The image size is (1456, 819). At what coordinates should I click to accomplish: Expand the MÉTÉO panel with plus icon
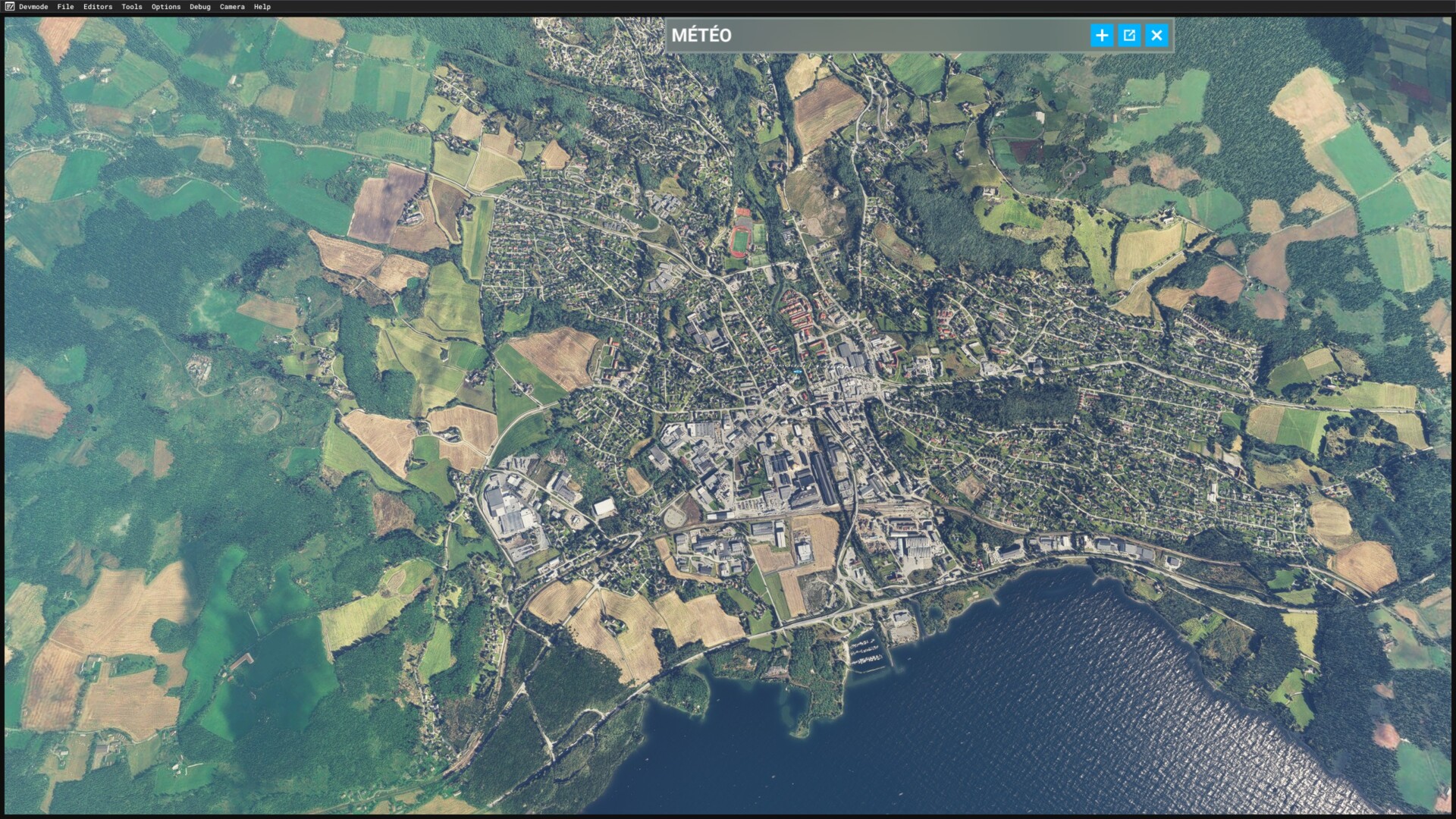[x=1102, y=35]
